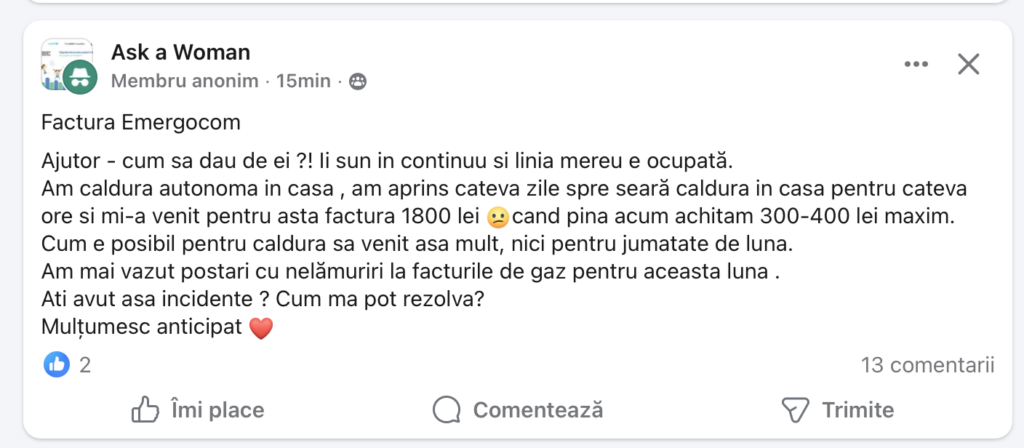
Task: Click the Trimite send arrow icon
Action: [x=794, y=409]
